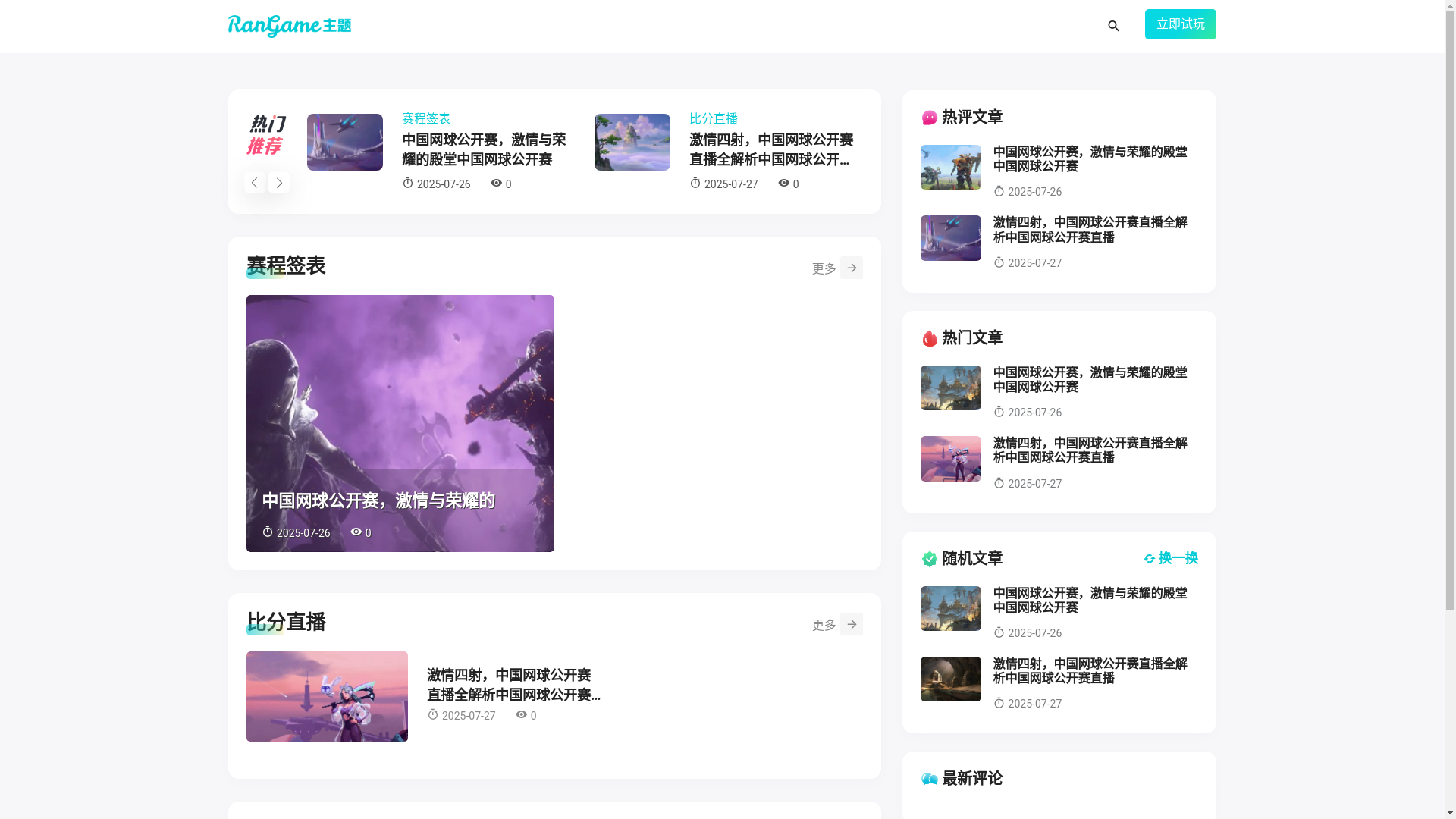Click eye icon of second carousel article
The width and height of the screenshot is (1456, 819).
783,183
